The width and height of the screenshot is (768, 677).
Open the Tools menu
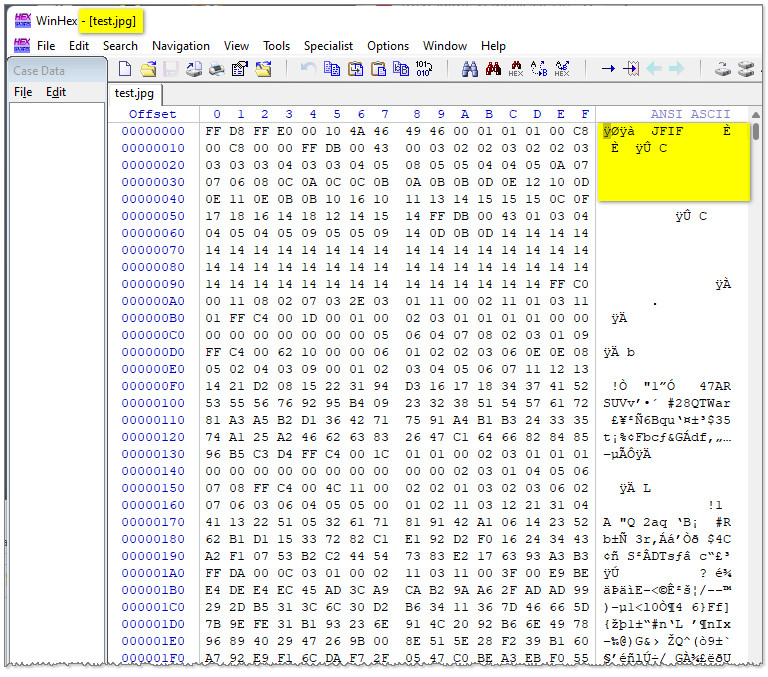(x=276, y=46)
